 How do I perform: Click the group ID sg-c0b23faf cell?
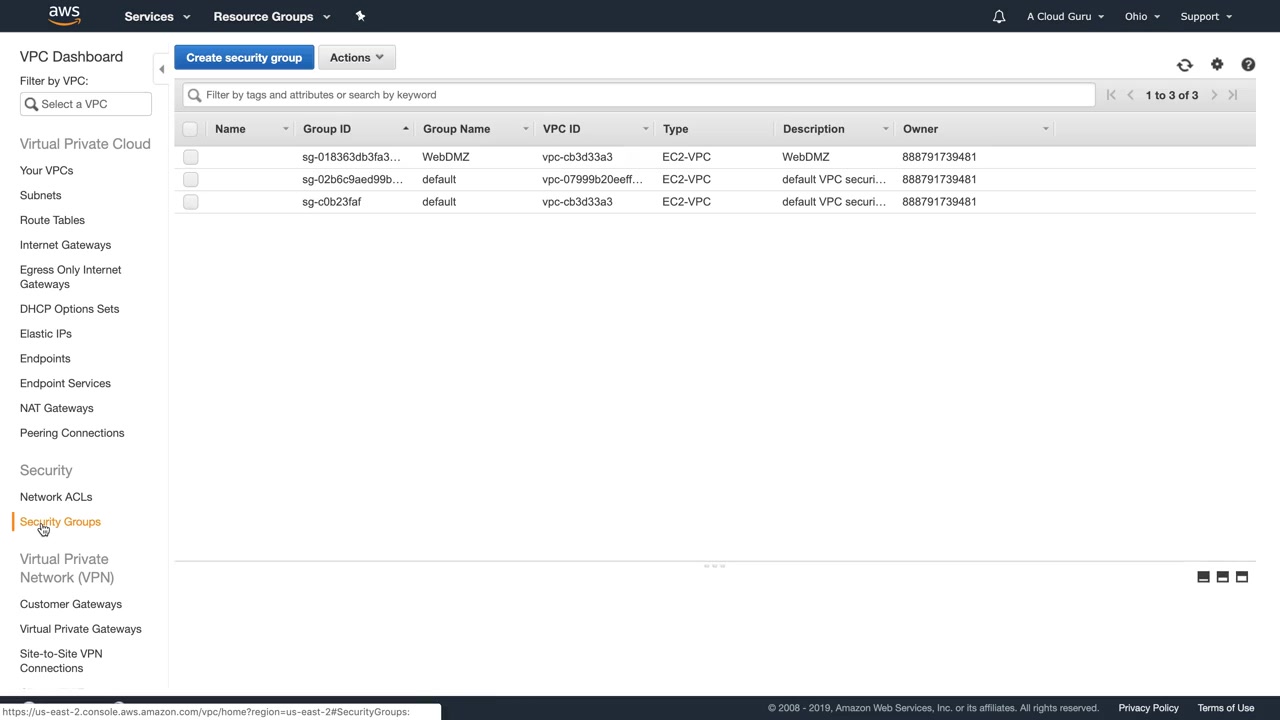(x=332, y=202)
